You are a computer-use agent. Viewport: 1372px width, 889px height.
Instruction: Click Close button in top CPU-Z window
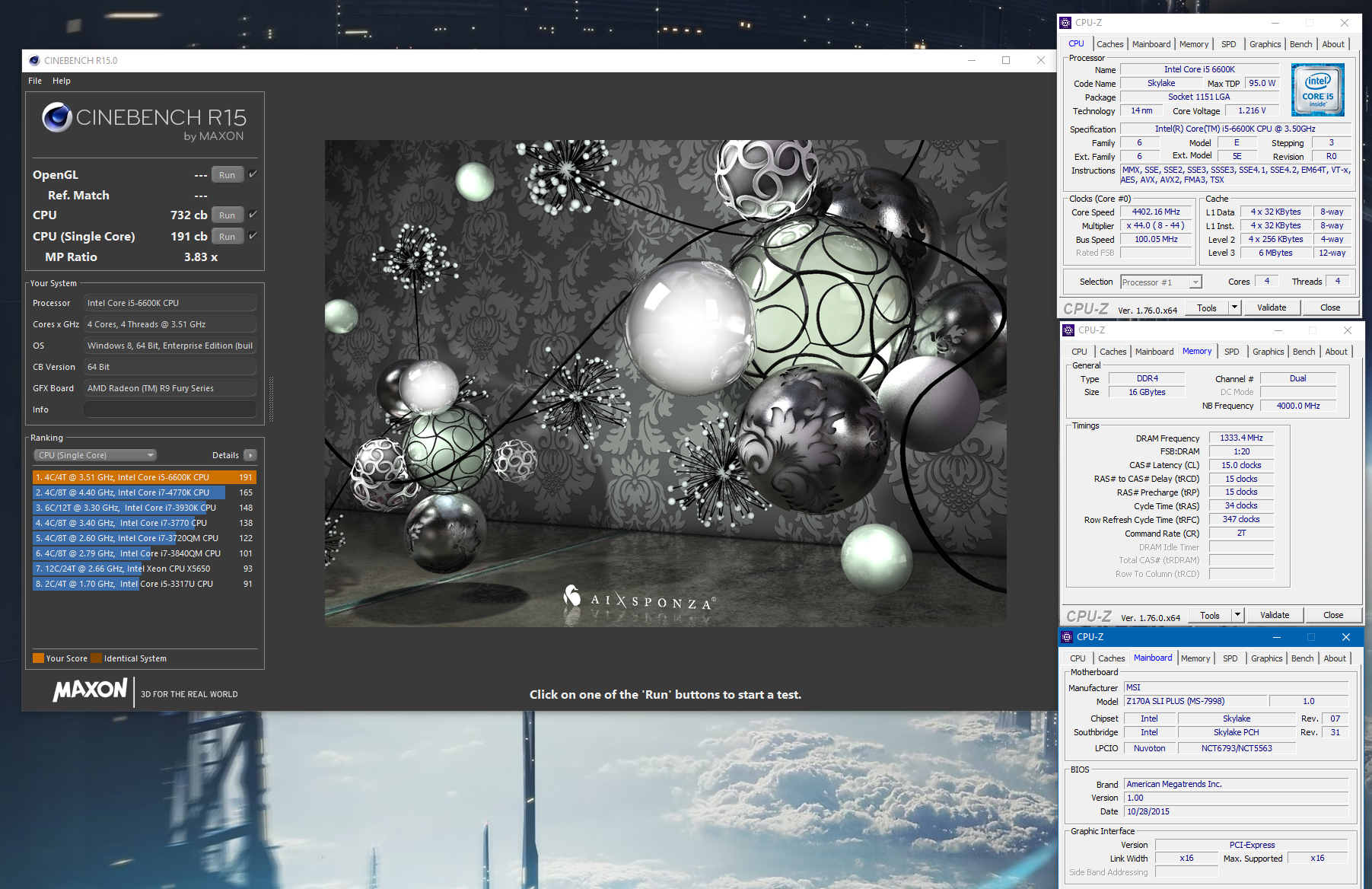(x=1330, y=307)
